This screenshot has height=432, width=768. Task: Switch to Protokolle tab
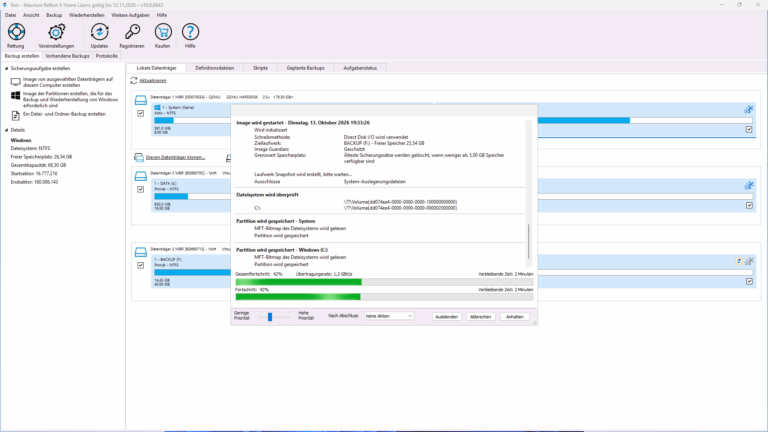(106, 56)
